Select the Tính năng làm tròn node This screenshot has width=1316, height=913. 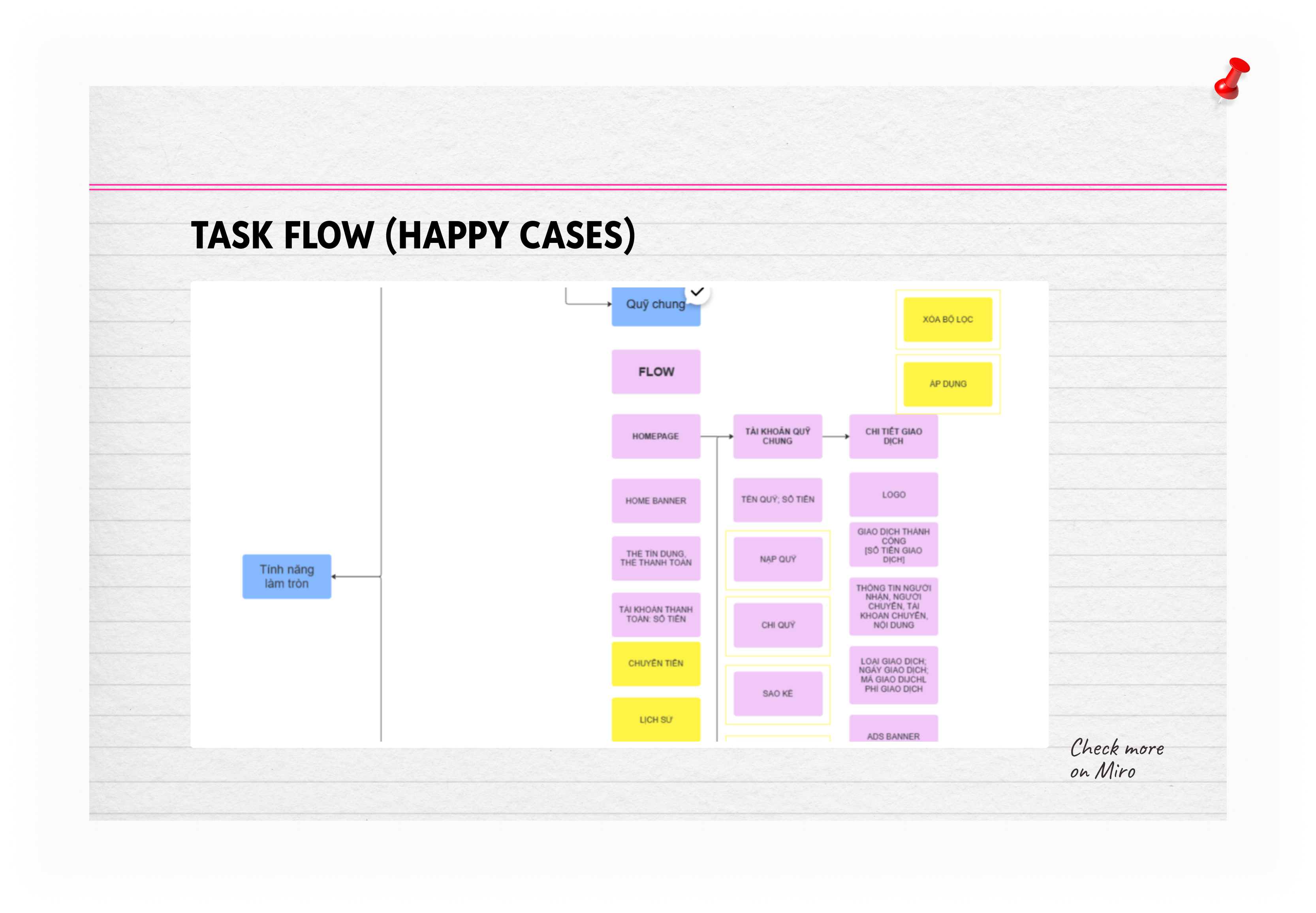(287, 576)
